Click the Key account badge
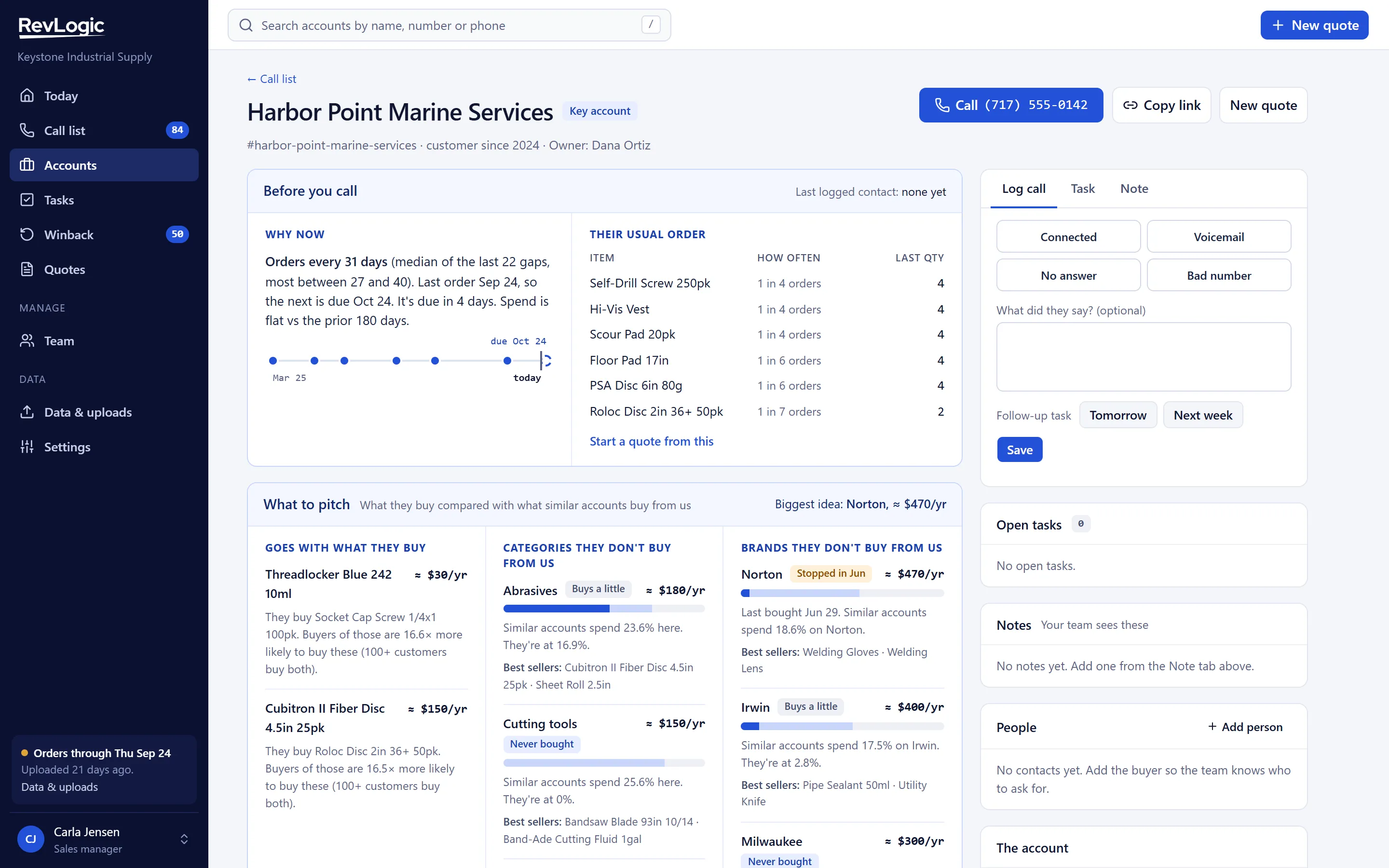The height and width of the screenshot is (868, 1389). (x=600, y=111)
